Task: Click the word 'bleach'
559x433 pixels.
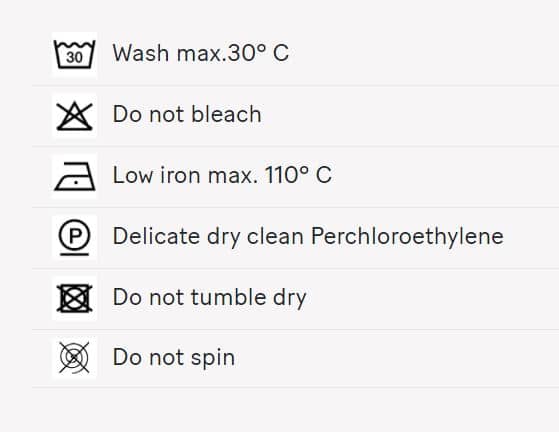Action: tap(227, 114)
